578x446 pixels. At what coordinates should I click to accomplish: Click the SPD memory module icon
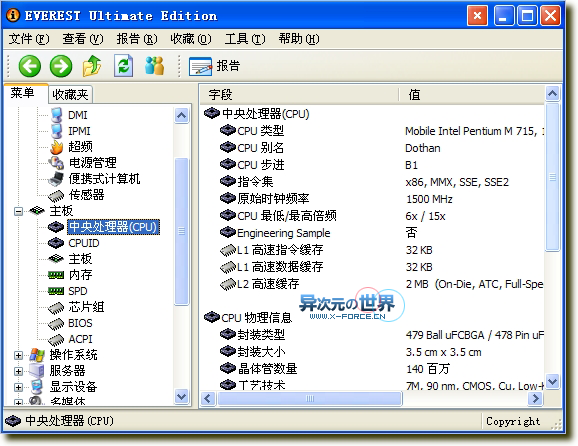coord(56,291)
